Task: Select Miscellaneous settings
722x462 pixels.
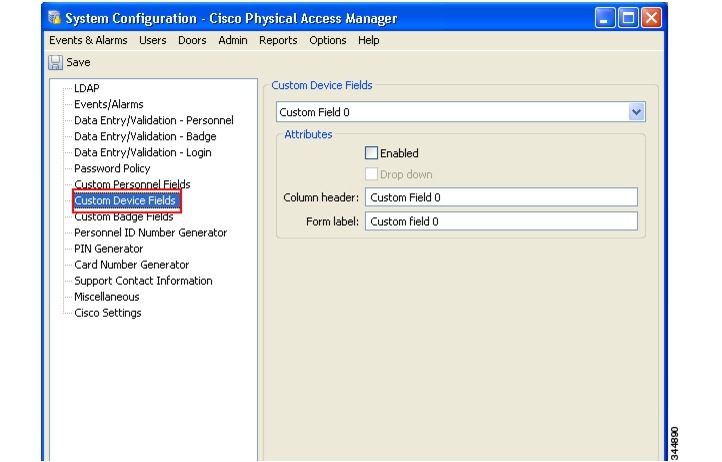Action: click(x=107, y=297)
